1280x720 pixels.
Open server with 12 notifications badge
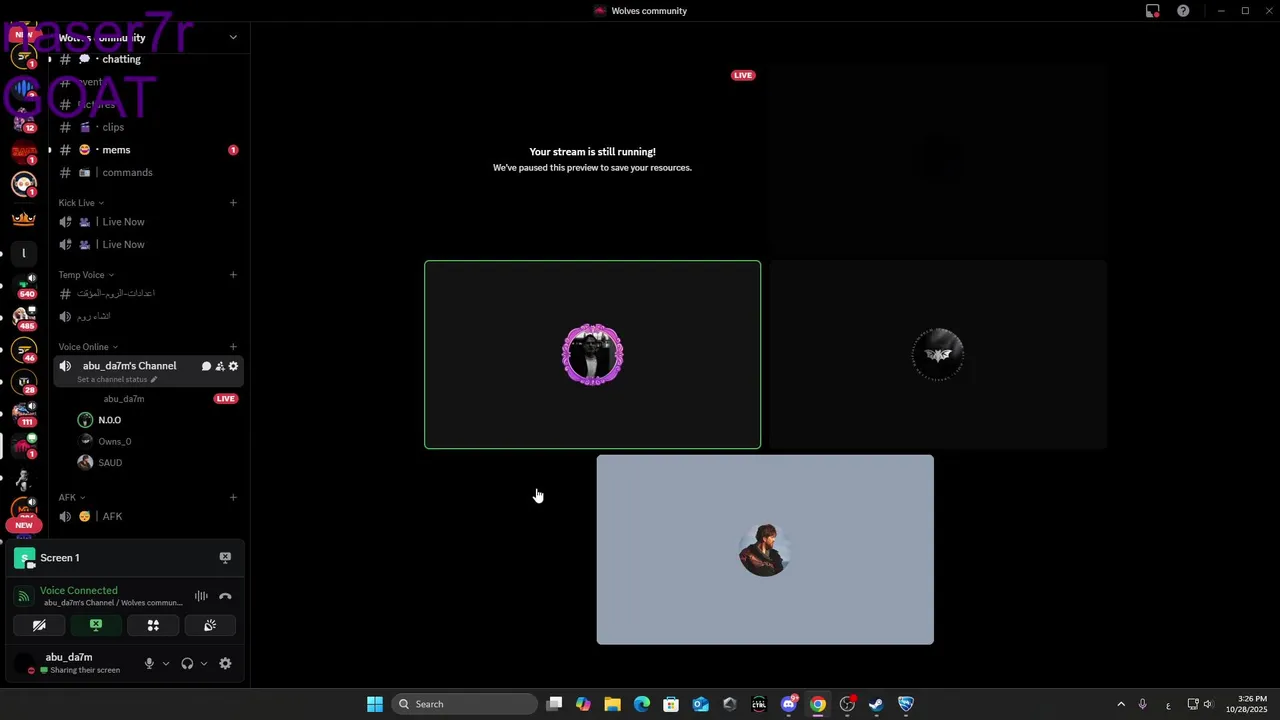pos(24,120)
